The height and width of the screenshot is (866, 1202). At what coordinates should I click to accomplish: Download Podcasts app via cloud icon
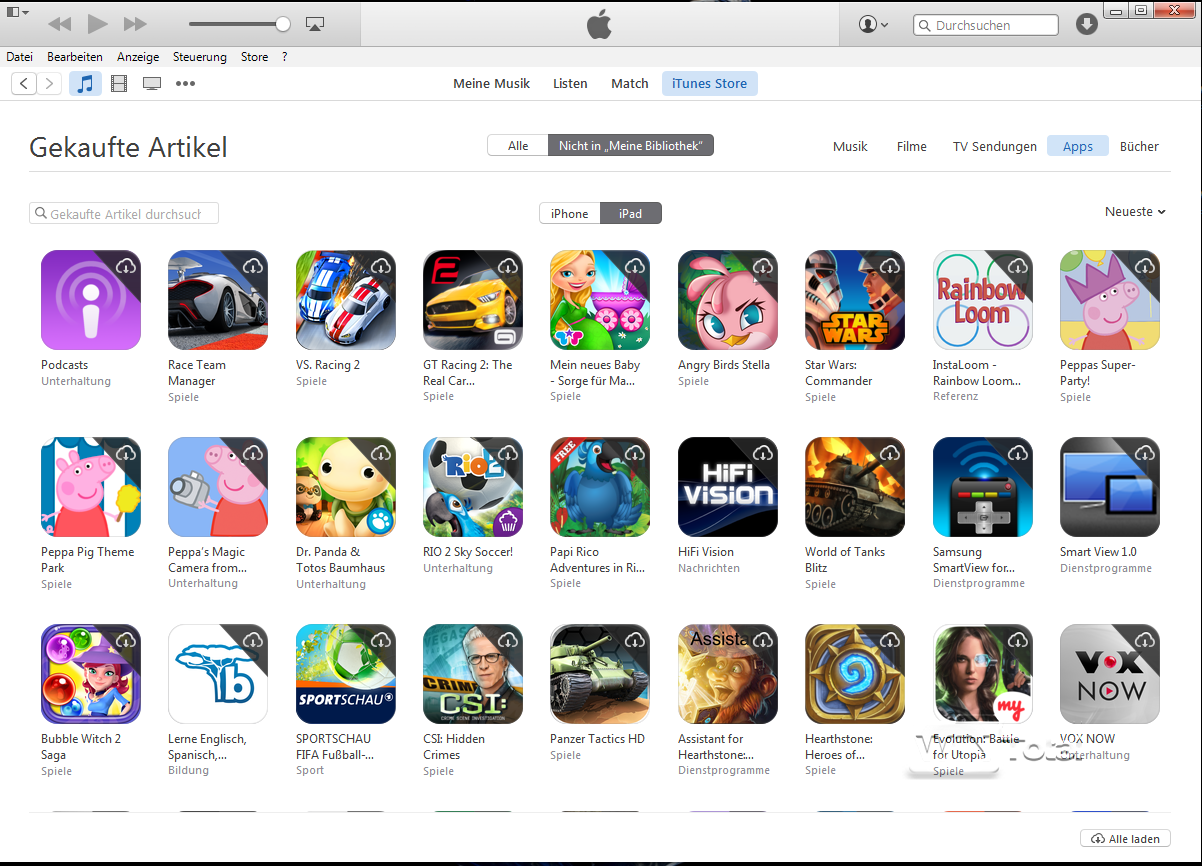[126, 266]
